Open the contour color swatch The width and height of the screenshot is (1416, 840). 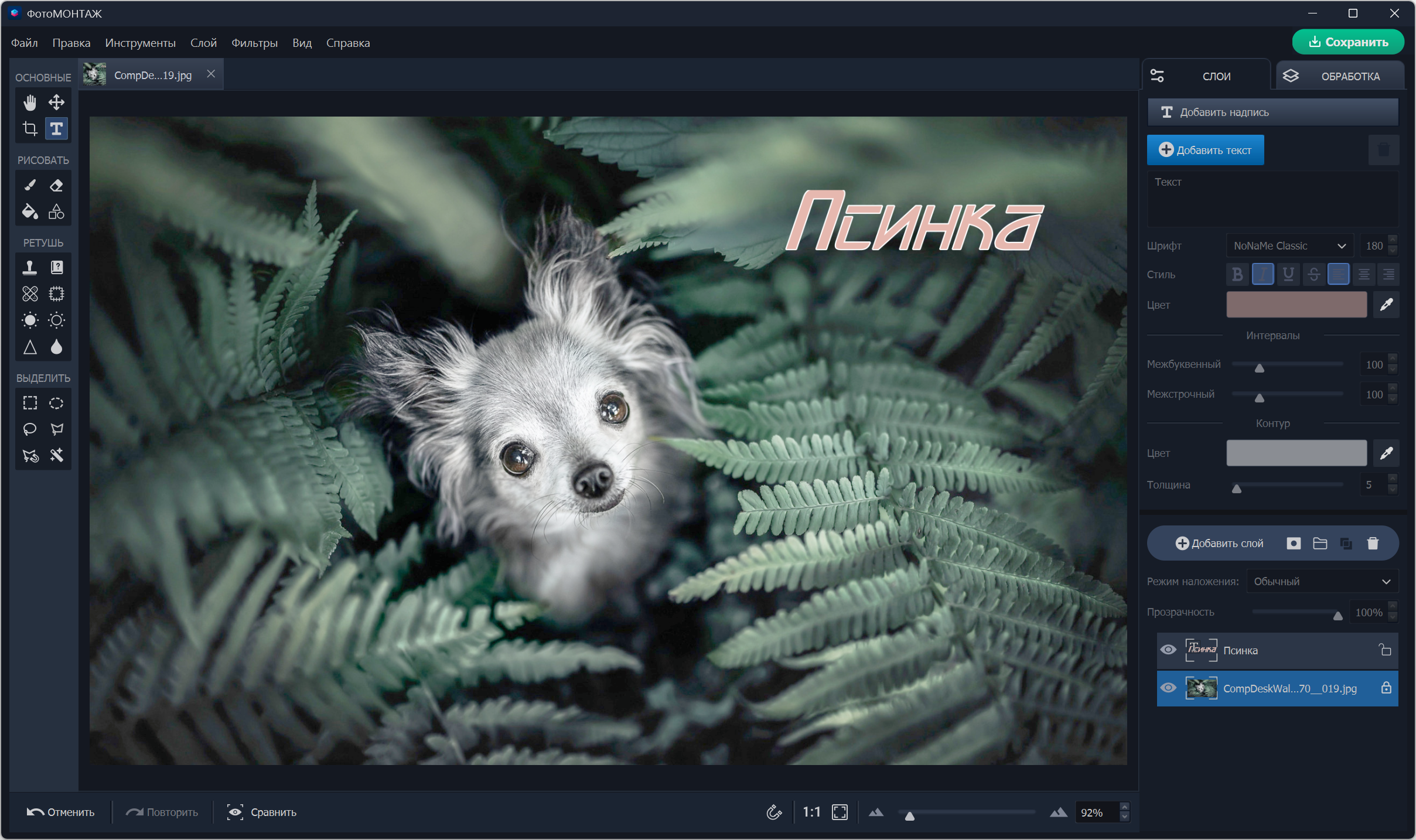(x=1296, y=453)
